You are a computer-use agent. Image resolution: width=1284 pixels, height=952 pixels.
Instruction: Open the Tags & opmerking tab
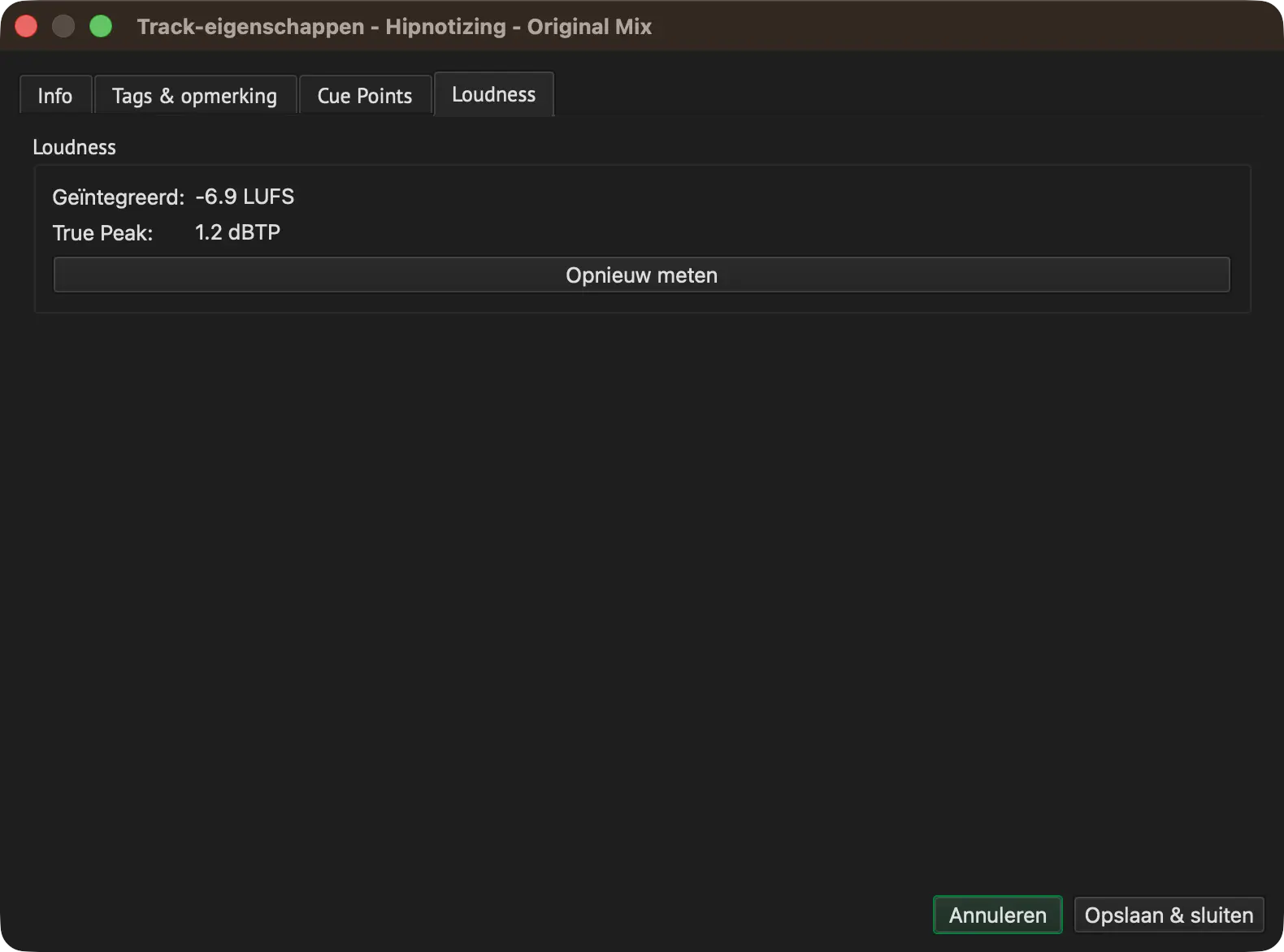click(x=195, y=96)
